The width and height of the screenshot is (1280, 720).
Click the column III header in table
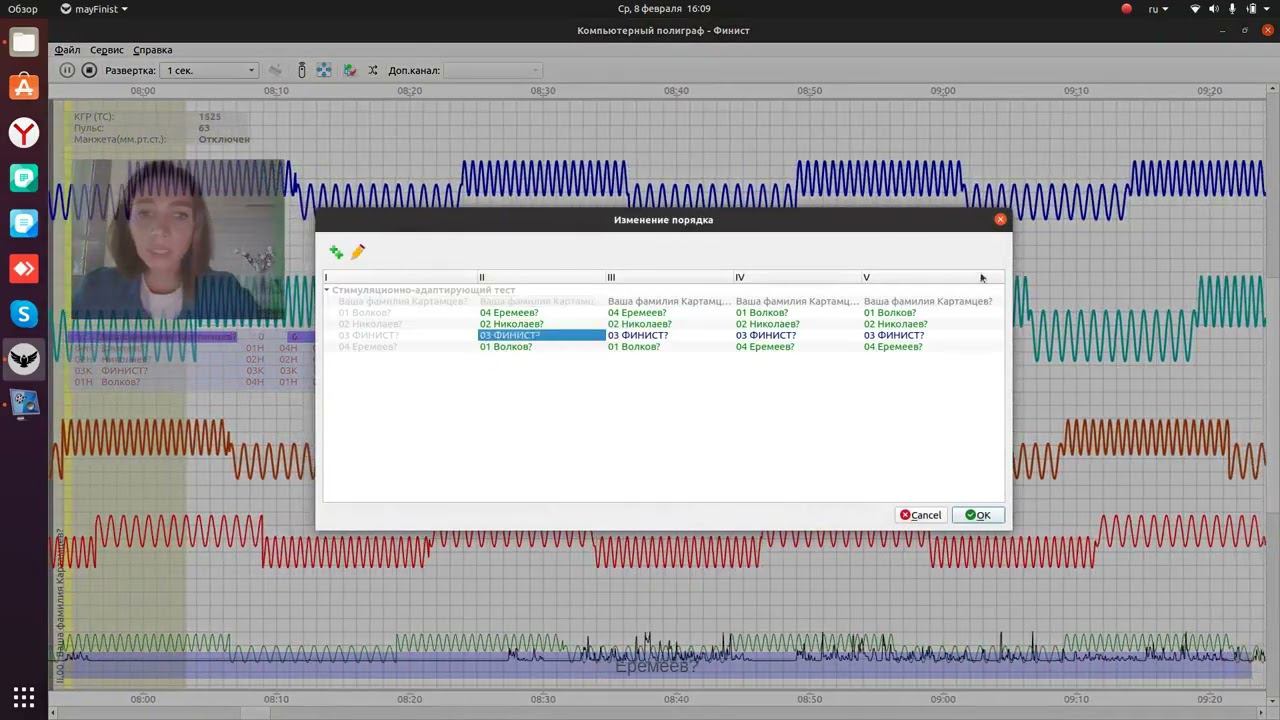[x=668, y=277]
